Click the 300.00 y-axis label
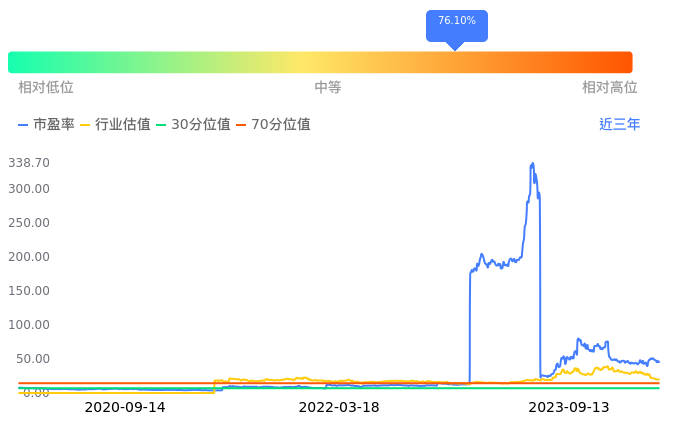This screenshot has height=442, width=686. 28,189
